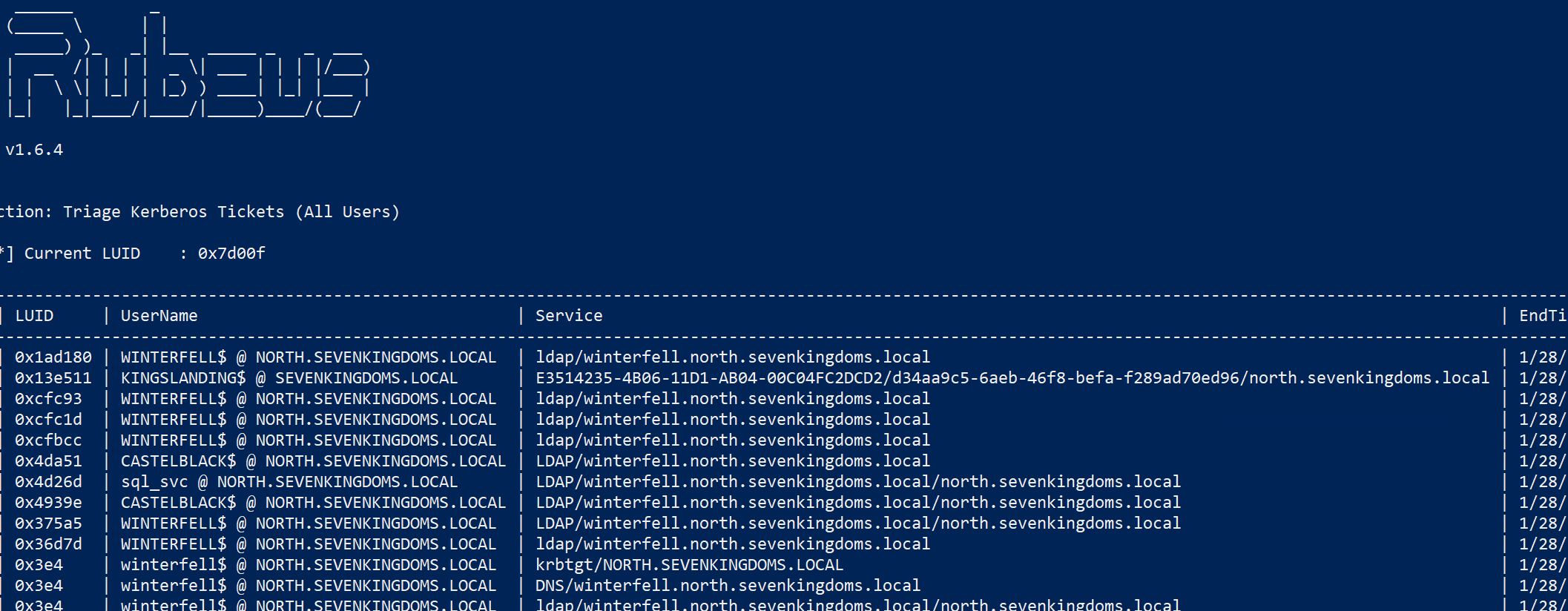Click LUID 0xcfc93 entry

(48, 399)
